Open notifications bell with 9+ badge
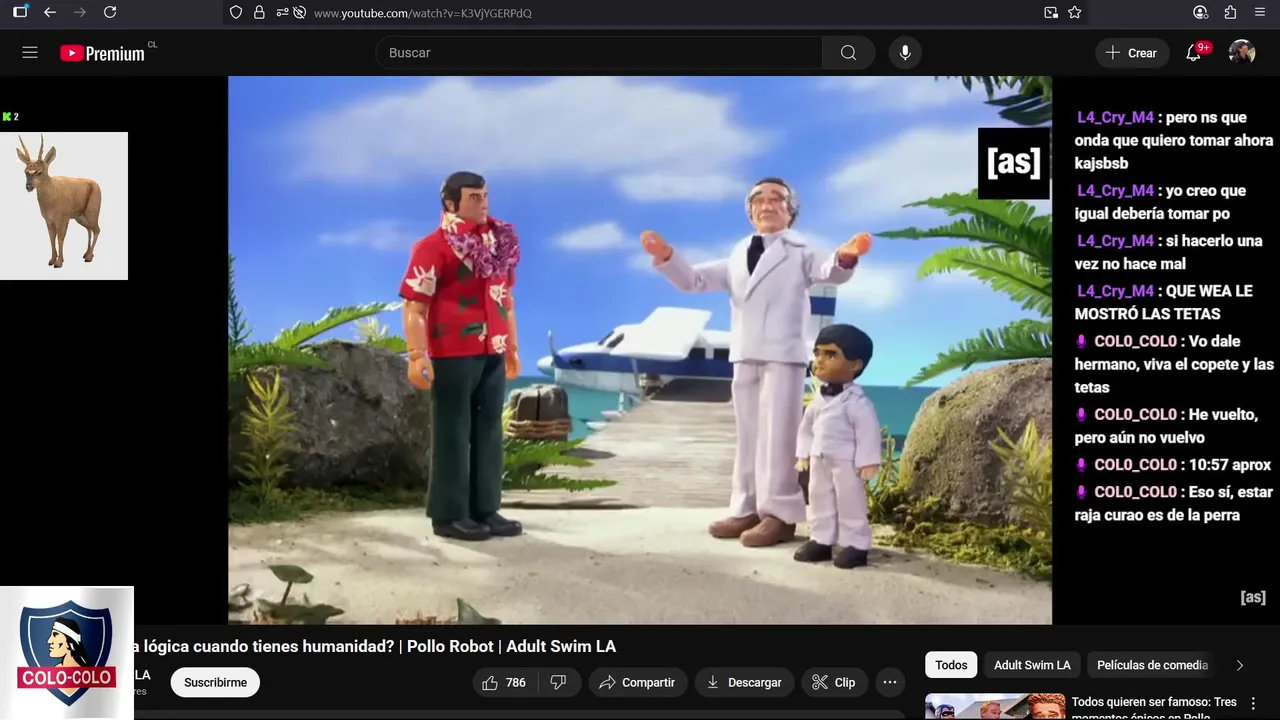 pyautogui.click(x=1194, y=53)
